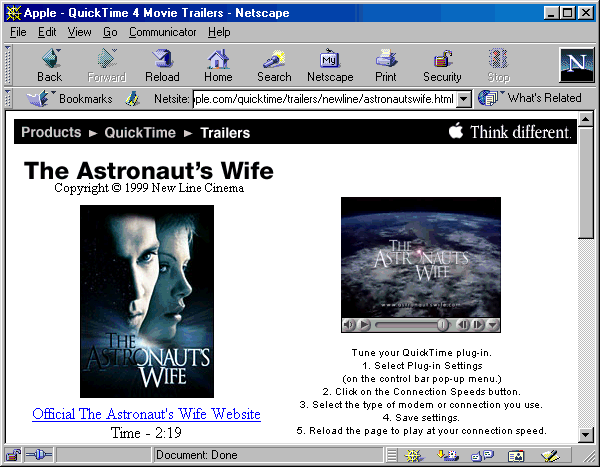The height and width of the screenshot is (467, 600).
Task: Click the My Netscape button
Action: 330,65
